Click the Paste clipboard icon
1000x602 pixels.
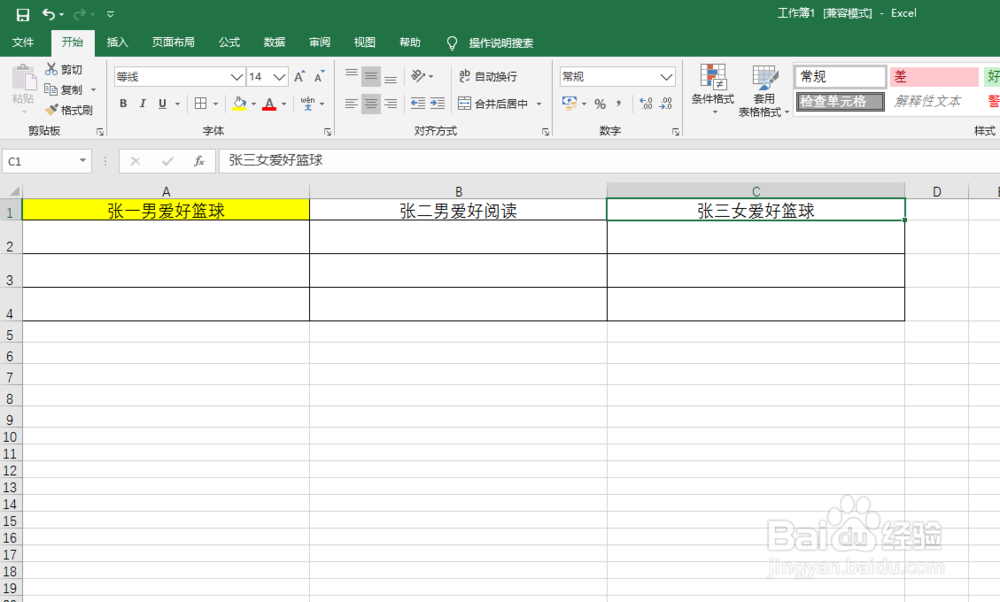[24, 78]
